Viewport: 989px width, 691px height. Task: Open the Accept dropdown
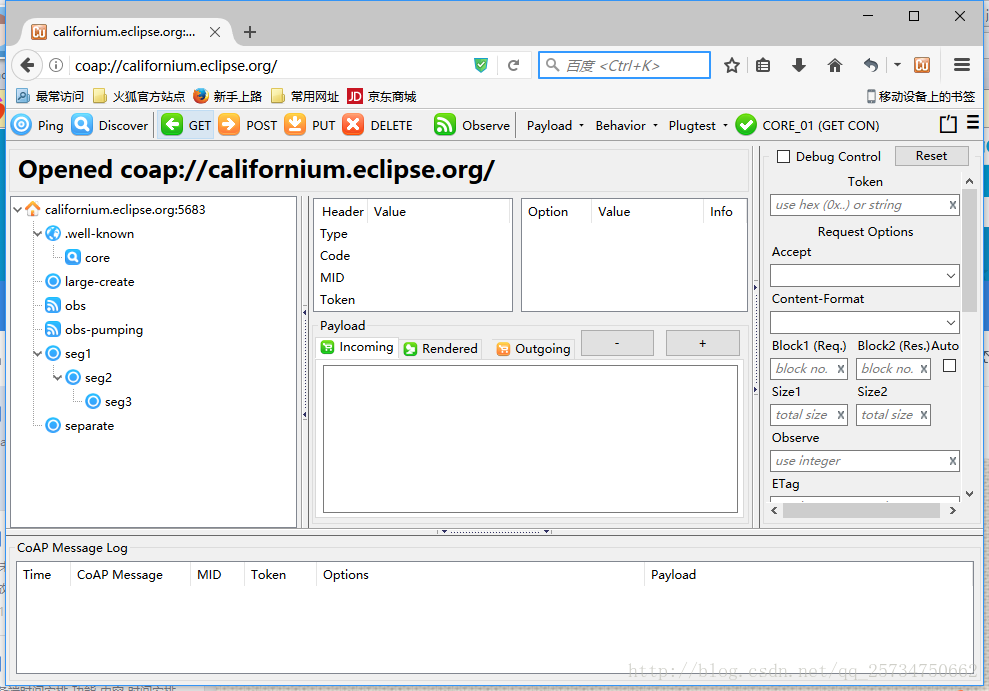pos(865,276)
